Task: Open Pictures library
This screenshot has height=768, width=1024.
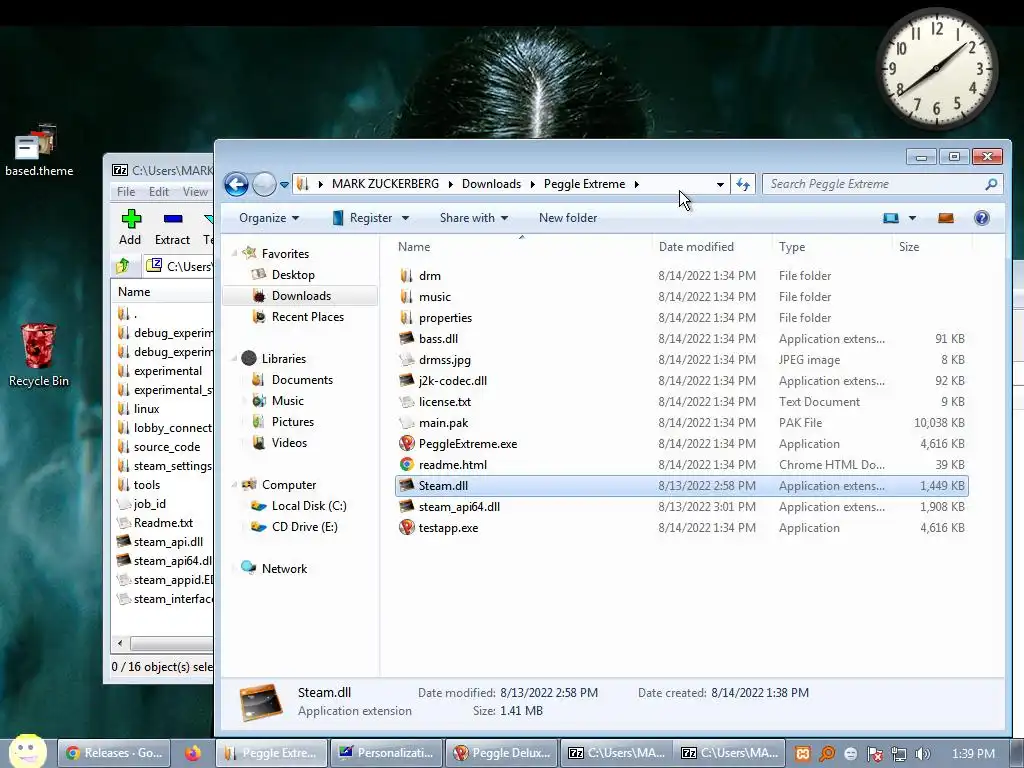Action: click(293, 422)
